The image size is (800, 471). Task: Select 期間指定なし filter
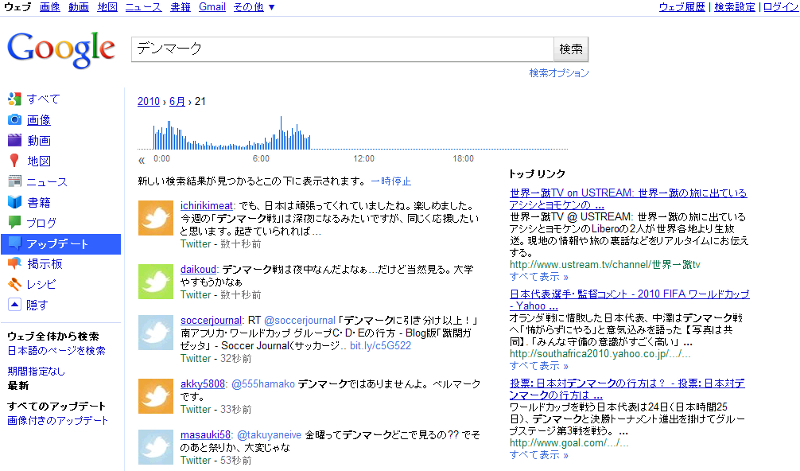(x=36, y=371)
